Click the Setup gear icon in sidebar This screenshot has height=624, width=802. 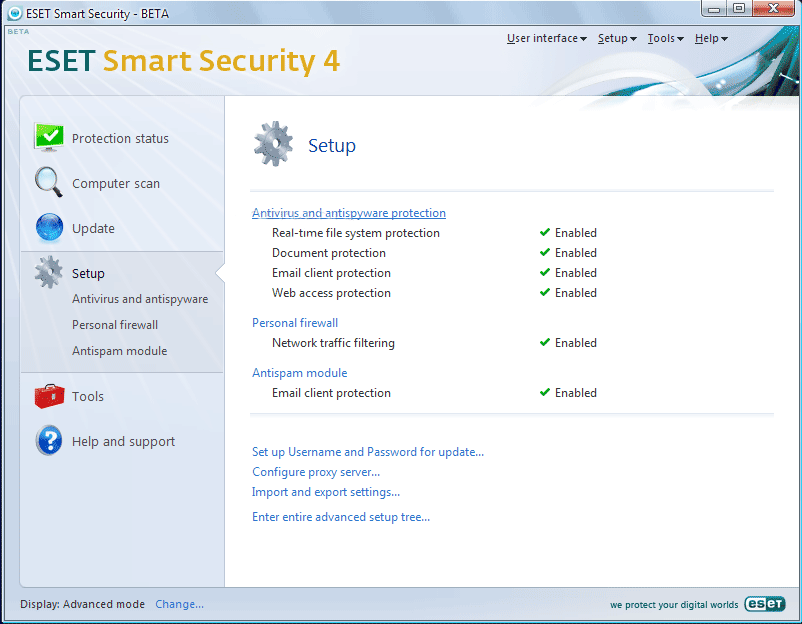pyautogui.click(x=49, y=272)
